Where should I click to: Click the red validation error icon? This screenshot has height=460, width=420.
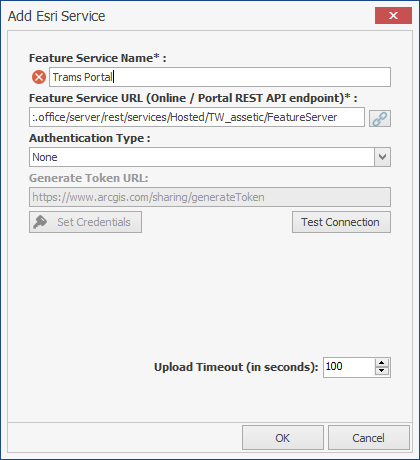pos(39,77)
